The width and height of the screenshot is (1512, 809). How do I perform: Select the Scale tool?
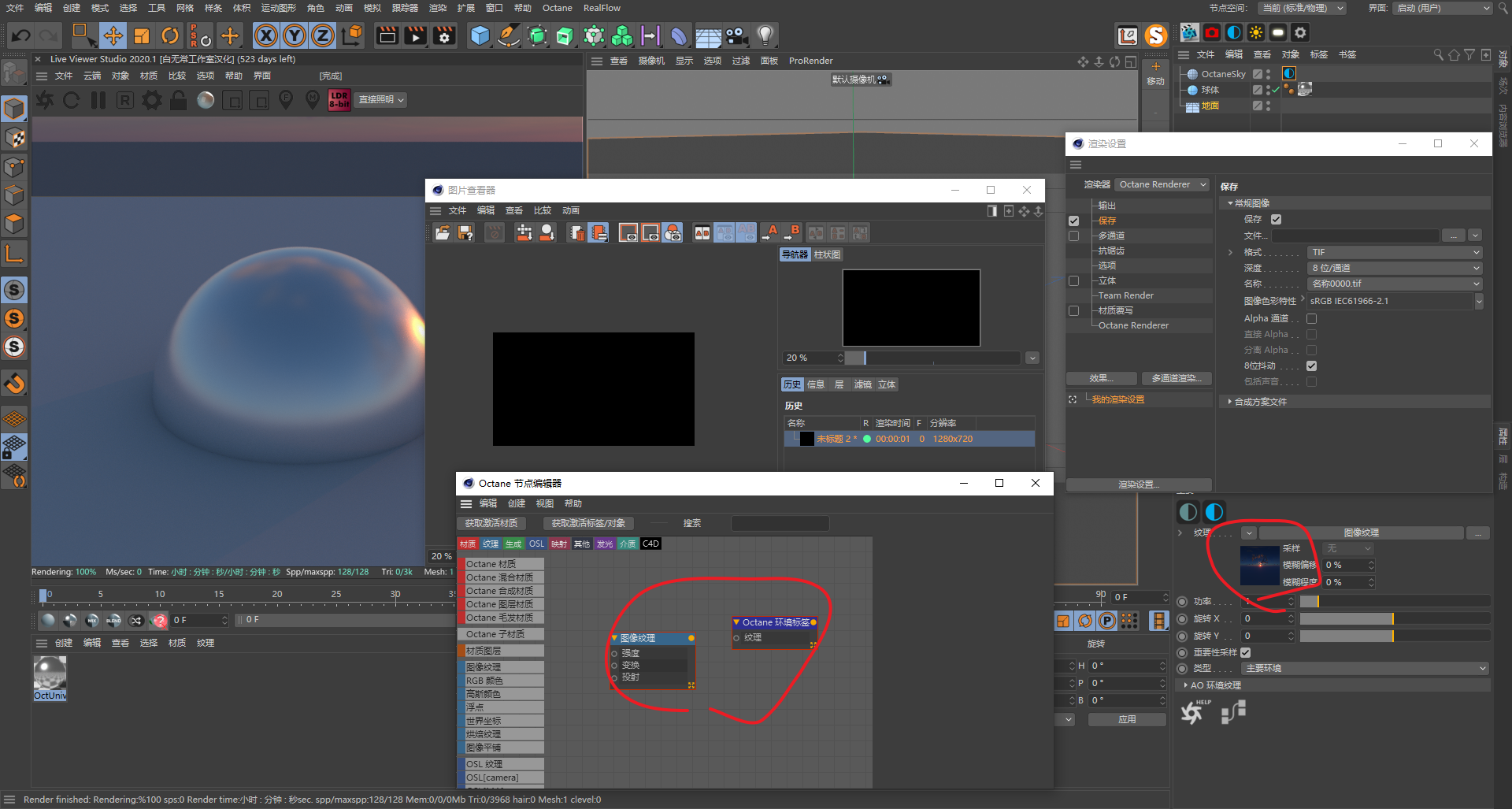pos(142,35)
